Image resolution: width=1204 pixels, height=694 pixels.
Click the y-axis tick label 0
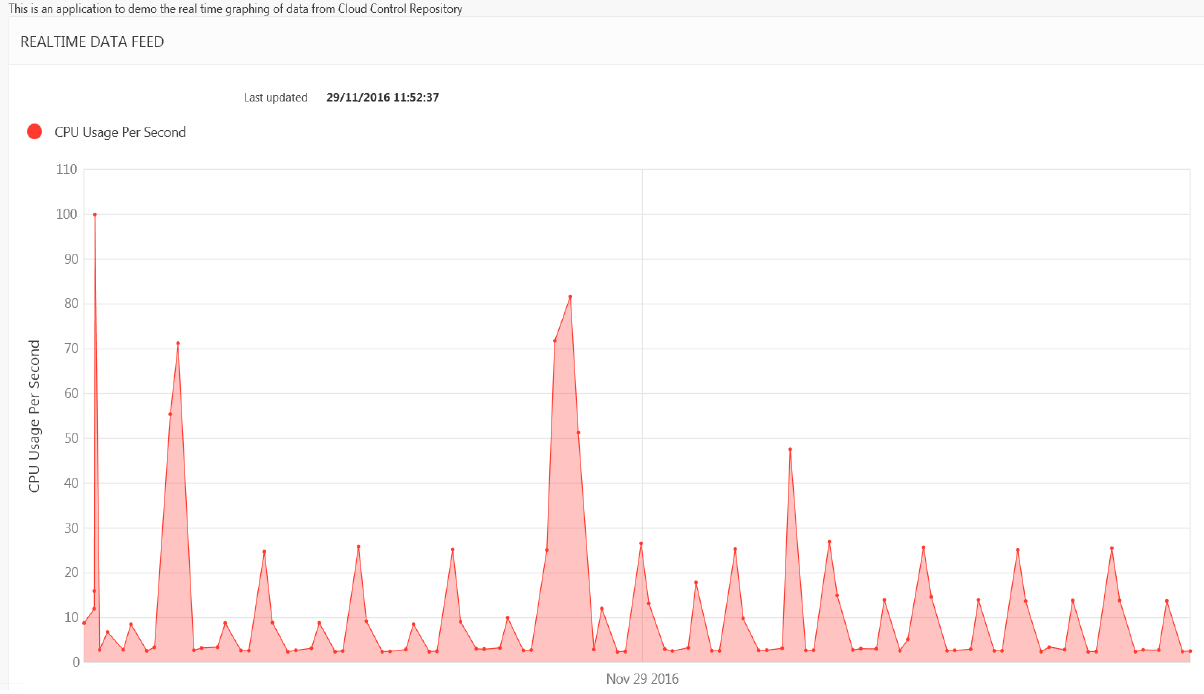(76, 662)
